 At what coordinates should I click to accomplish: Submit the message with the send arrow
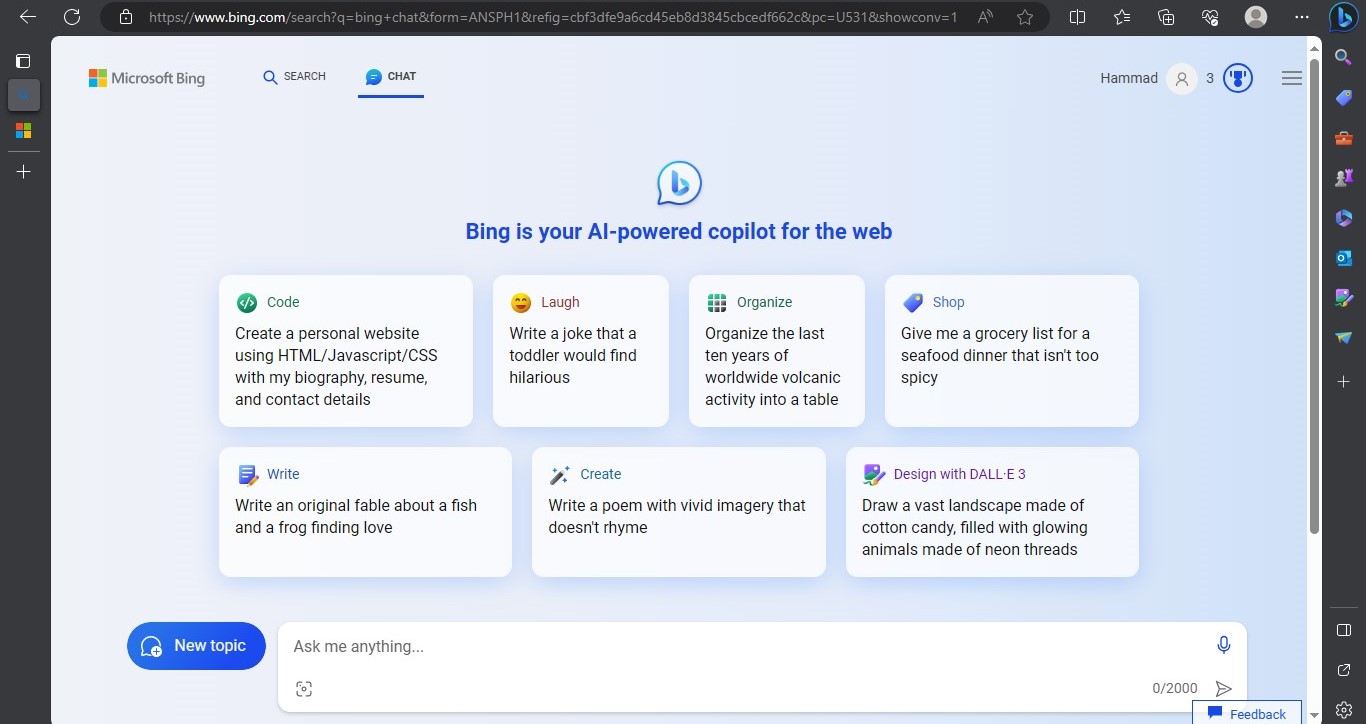tap(1223, 689)
